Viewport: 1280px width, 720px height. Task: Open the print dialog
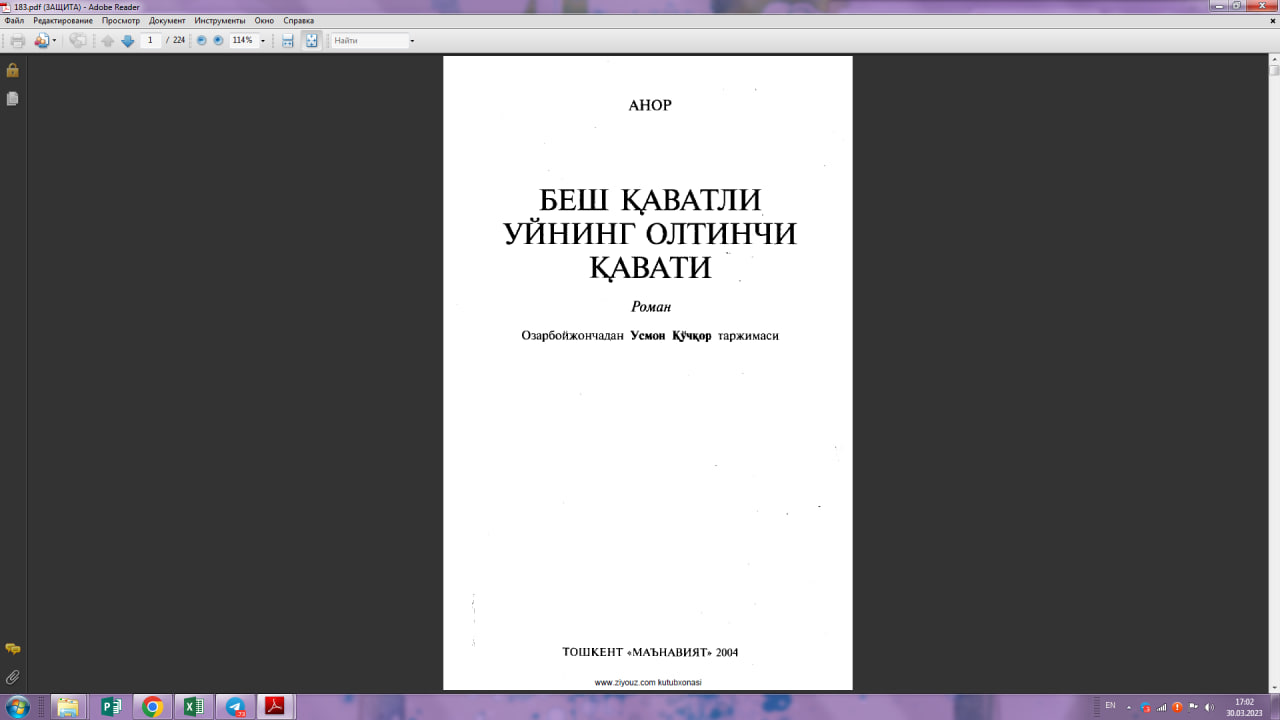click(16, 40)
